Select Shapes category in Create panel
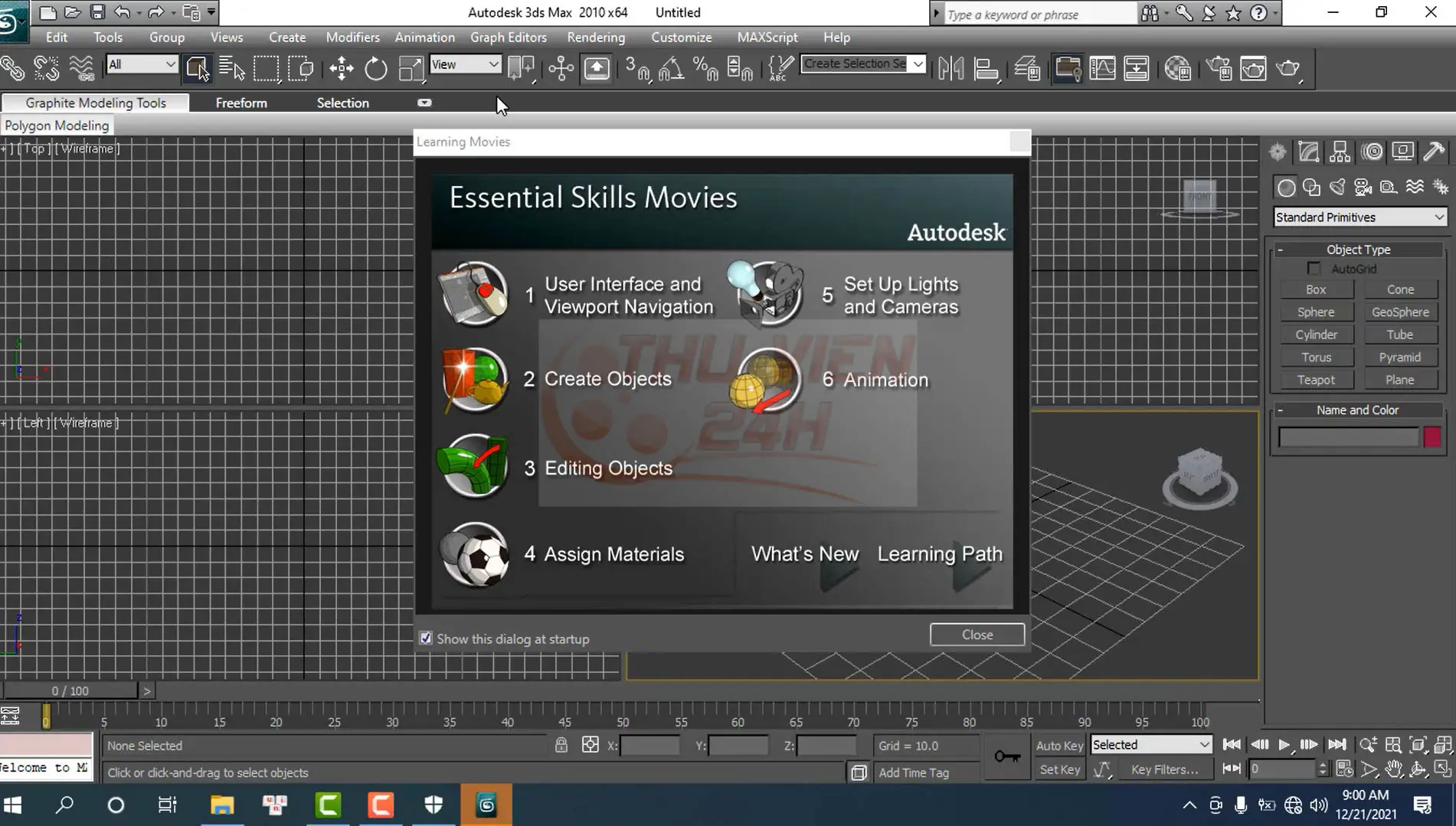The image size is (1456, 826). 1312,188
